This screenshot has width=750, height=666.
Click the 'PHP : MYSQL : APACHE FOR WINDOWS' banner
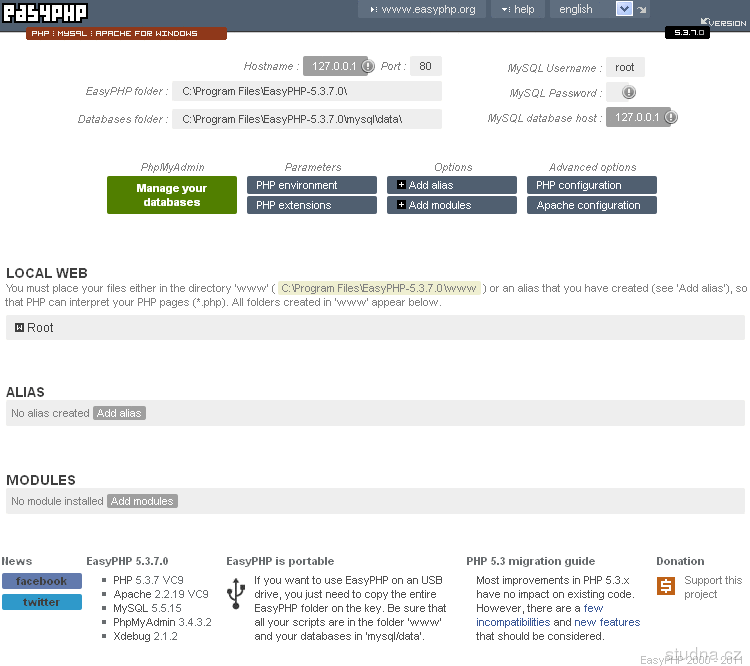coord(126,33)
